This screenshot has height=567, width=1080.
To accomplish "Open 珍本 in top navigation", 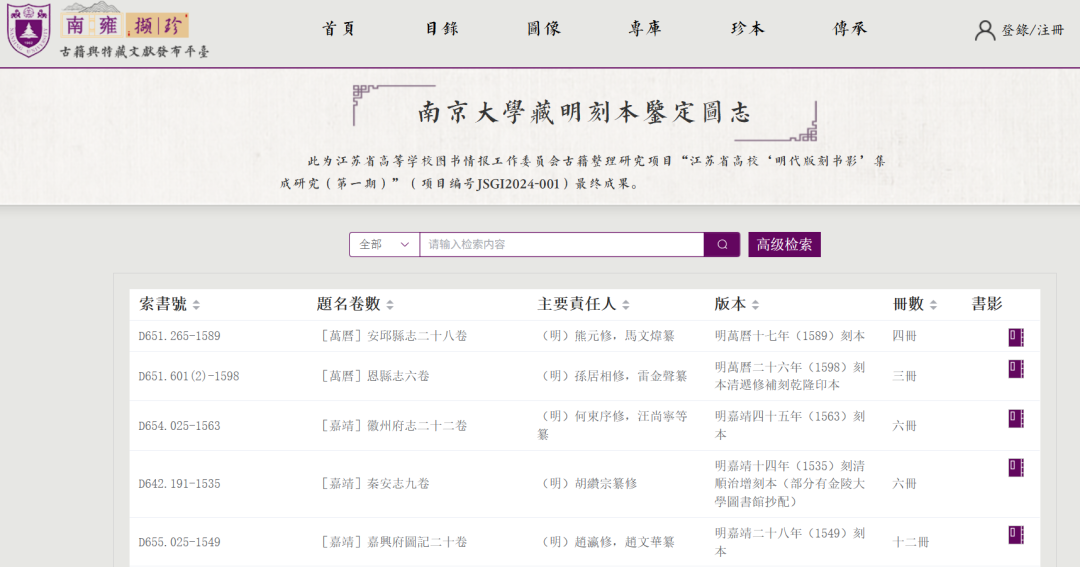I will (x=747, y=28).
